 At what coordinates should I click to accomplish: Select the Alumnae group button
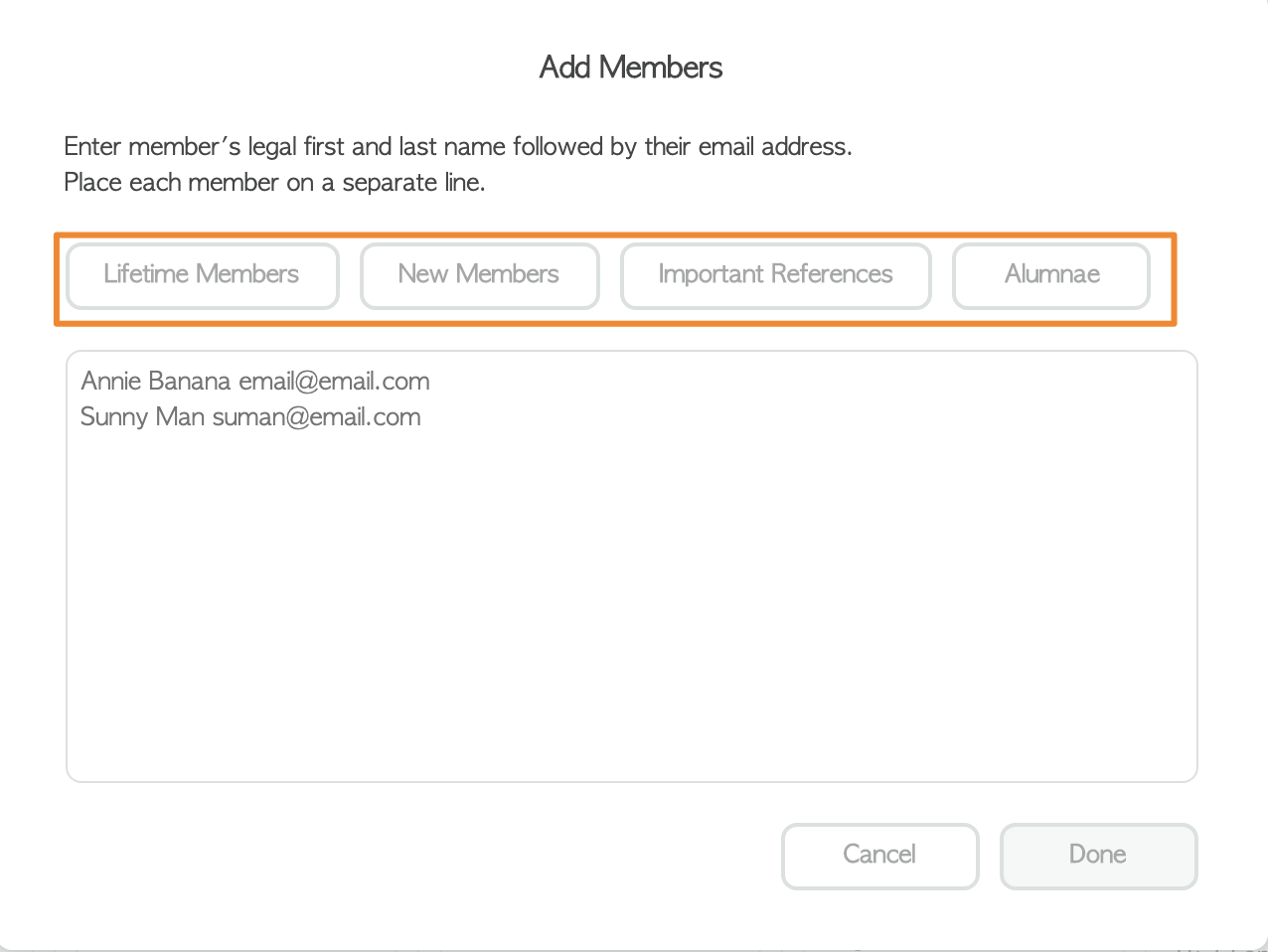click(x=1051, y=275)
